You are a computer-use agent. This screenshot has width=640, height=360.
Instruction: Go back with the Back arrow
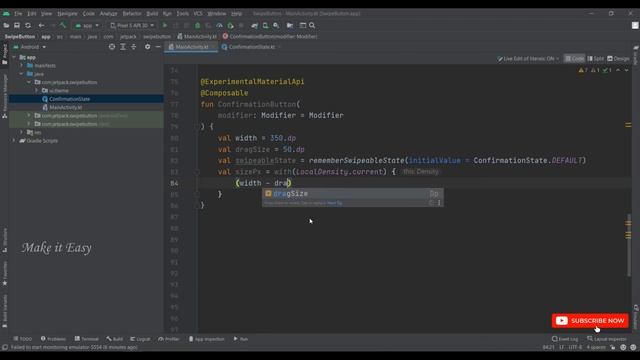click(41, 25)
